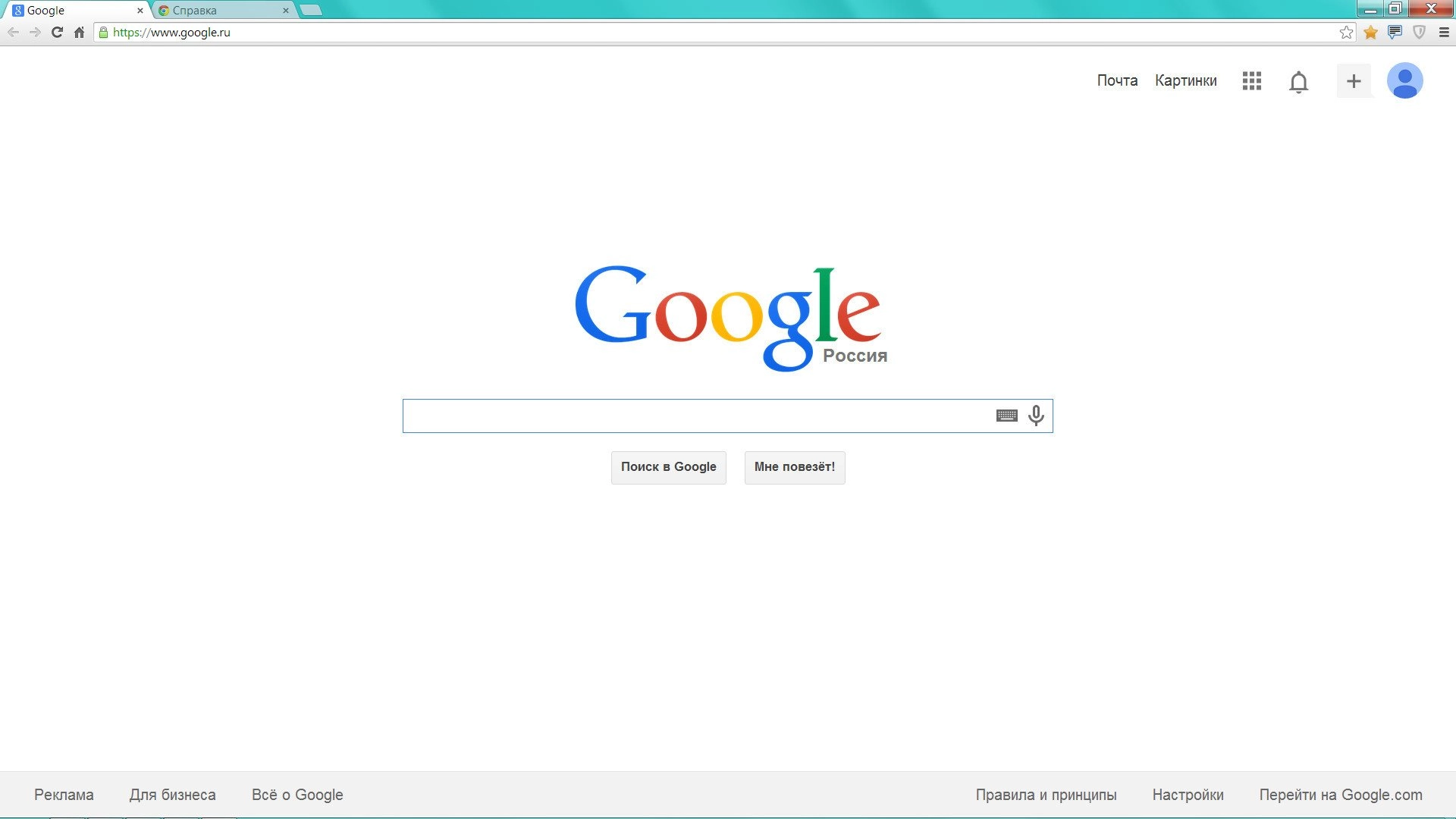
Task: Click the blue chat bubble extension icon
Action: click(x=1395, y=32)
